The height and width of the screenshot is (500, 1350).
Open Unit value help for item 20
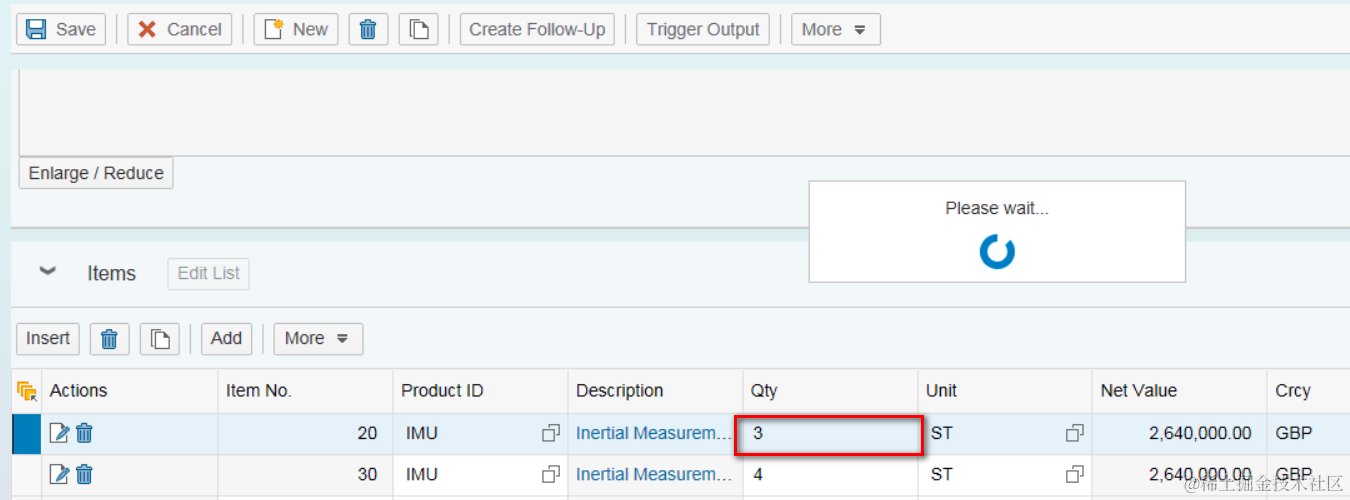[x=1074, y=433]
